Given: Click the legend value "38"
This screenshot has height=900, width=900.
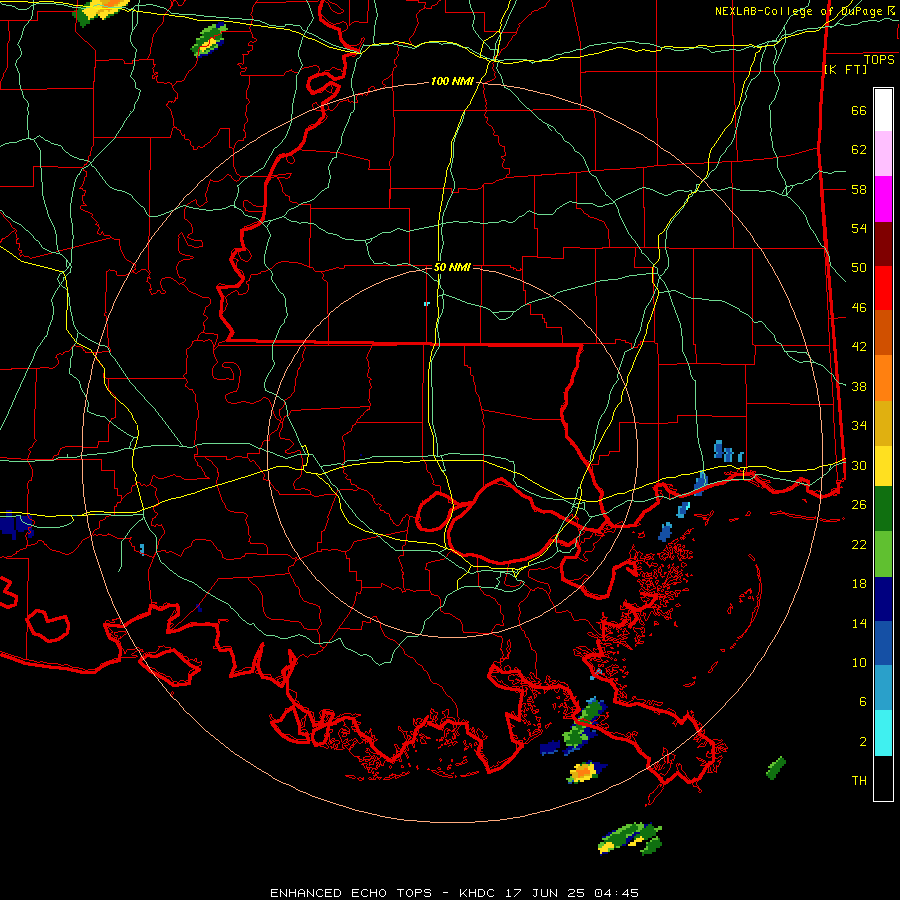Looking at the screenshot, I should [859, 387].
